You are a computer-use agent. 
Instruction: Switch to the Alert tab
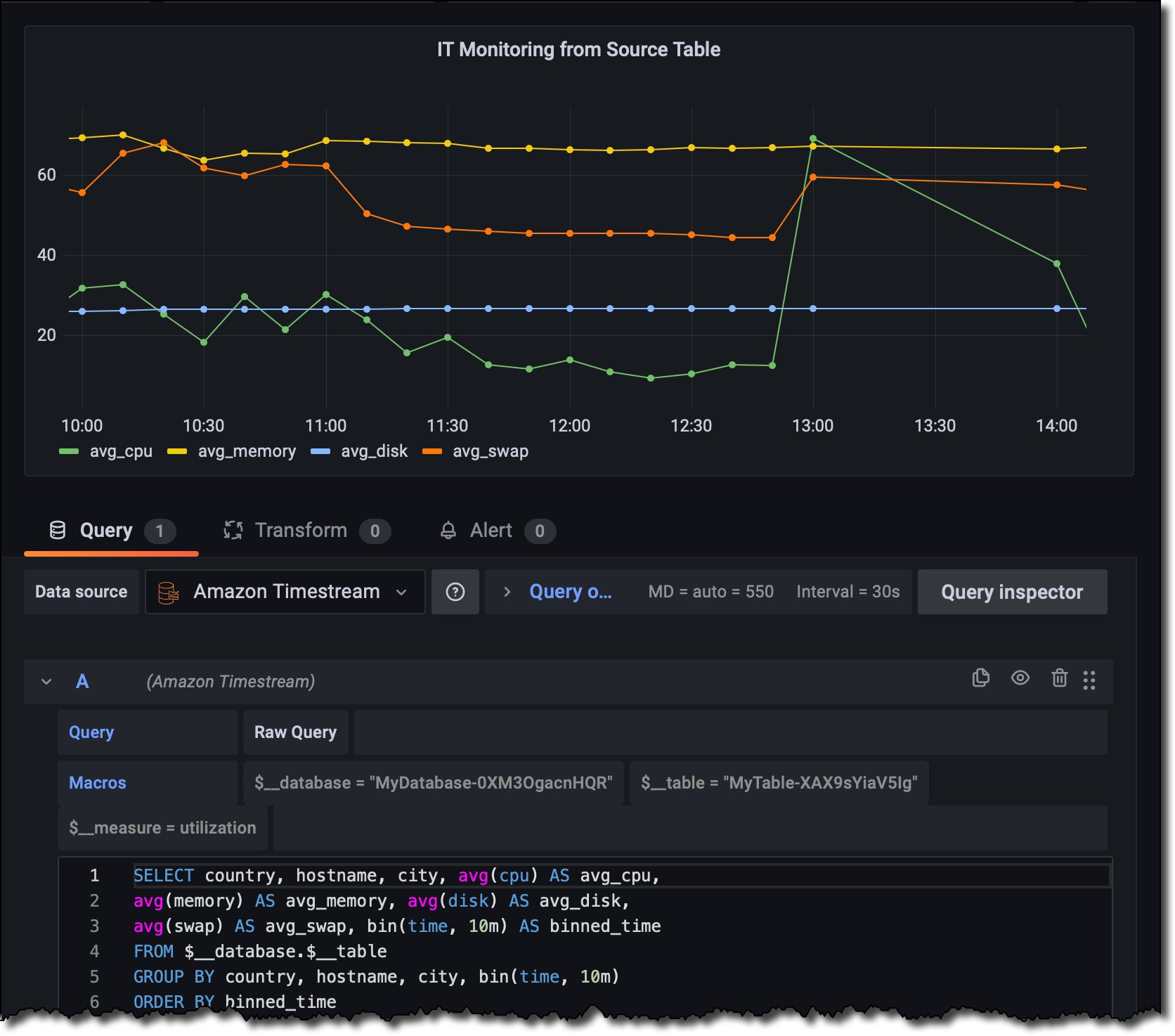(x=491, y=531)
